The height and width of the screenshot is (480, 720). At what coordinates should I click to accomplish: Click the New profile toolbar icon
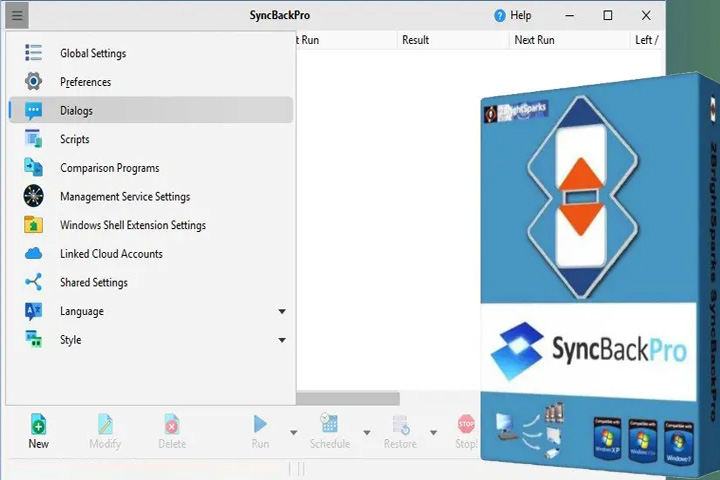pos(39,424)
